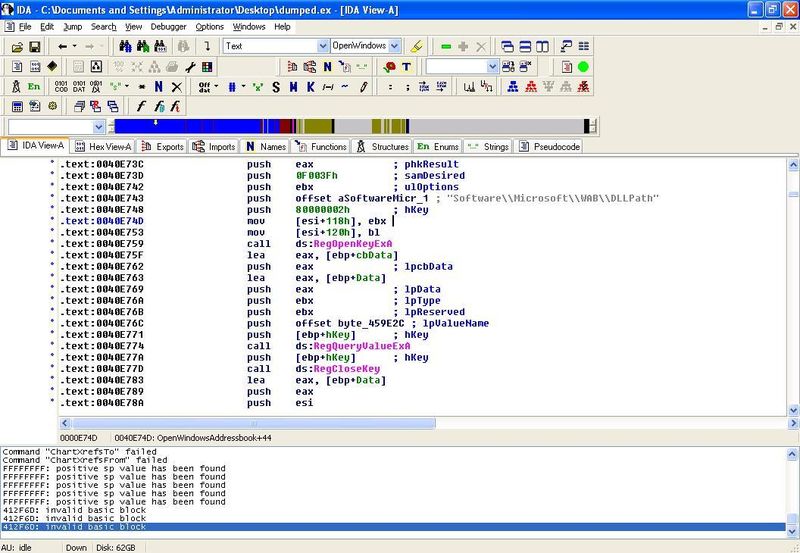Click the green En enums toolbar icon

click(x=34, y=87)
